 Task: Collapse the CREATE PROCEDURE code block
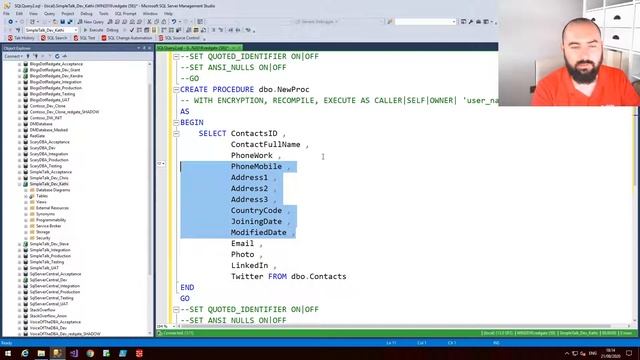pyautogui.click(x=176, y=90)
